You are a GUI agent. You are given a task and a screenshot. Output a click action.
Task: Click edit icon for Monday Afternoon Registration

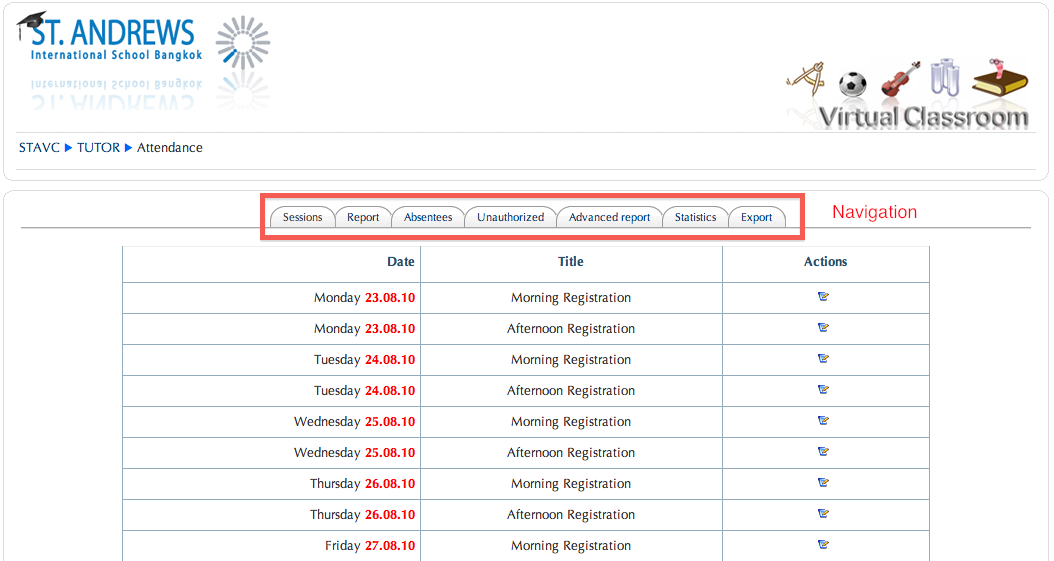[x=823, y=328]
